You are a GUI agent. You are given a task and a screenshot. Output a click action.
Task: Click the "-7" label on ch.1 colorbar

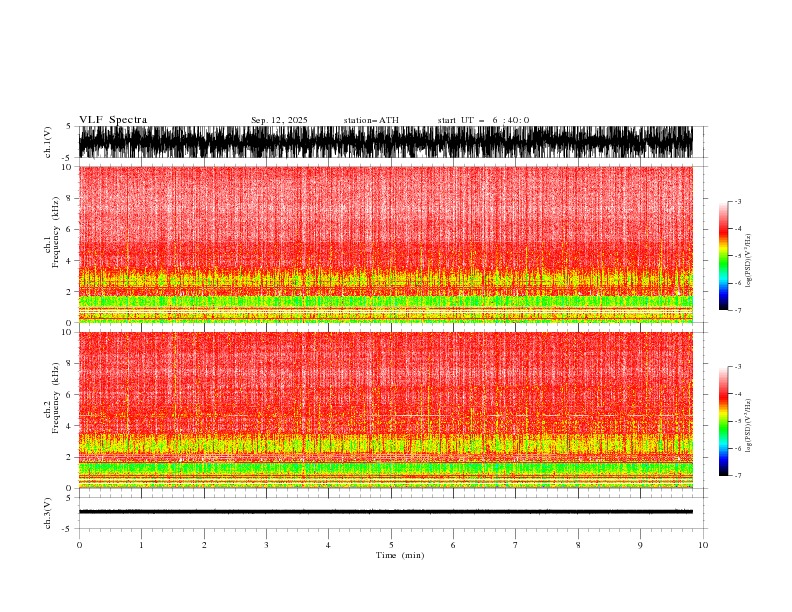(737, 310)
